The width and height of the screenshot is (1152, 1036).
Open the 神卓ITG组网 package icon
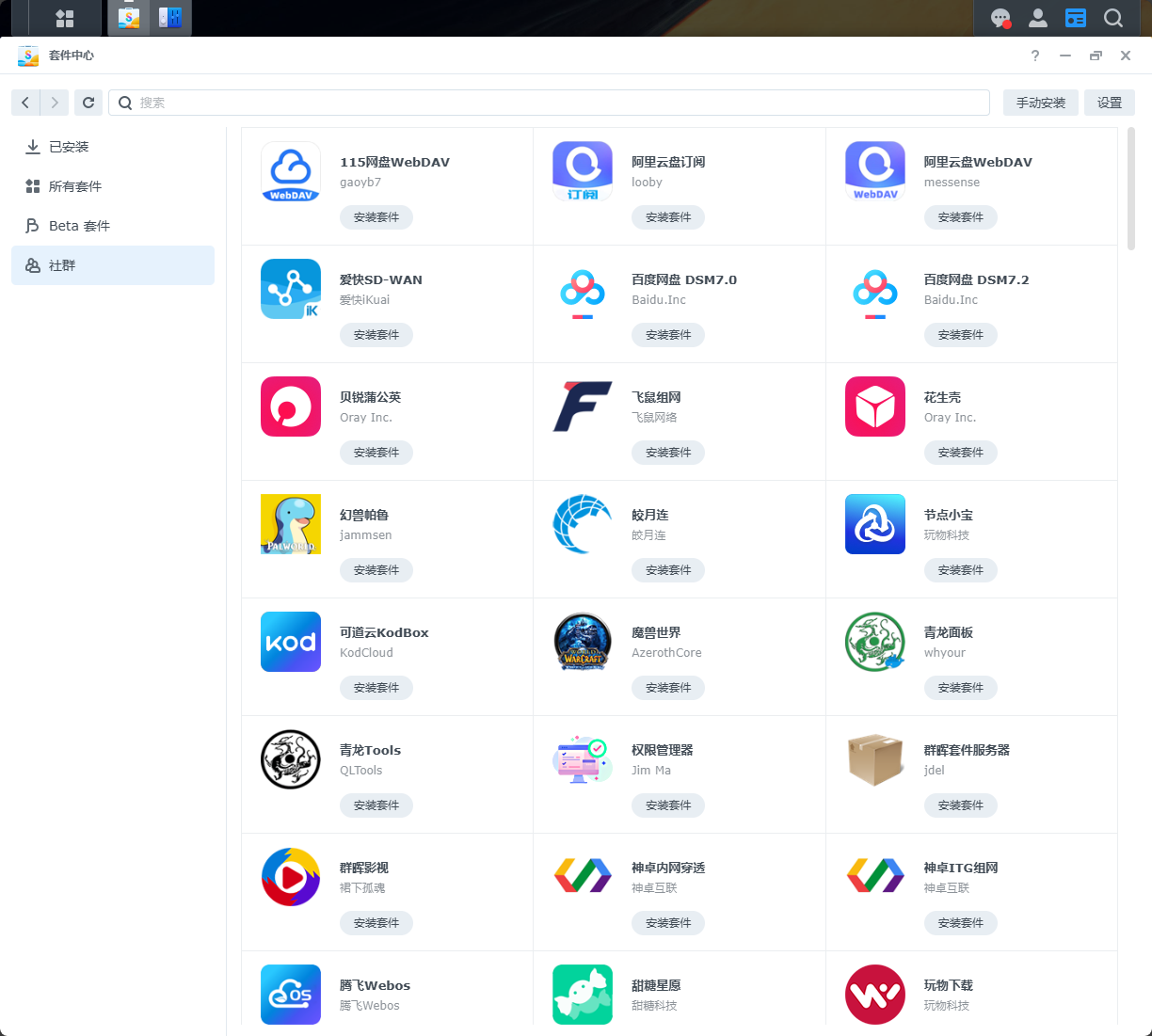(x=875, y=877)
